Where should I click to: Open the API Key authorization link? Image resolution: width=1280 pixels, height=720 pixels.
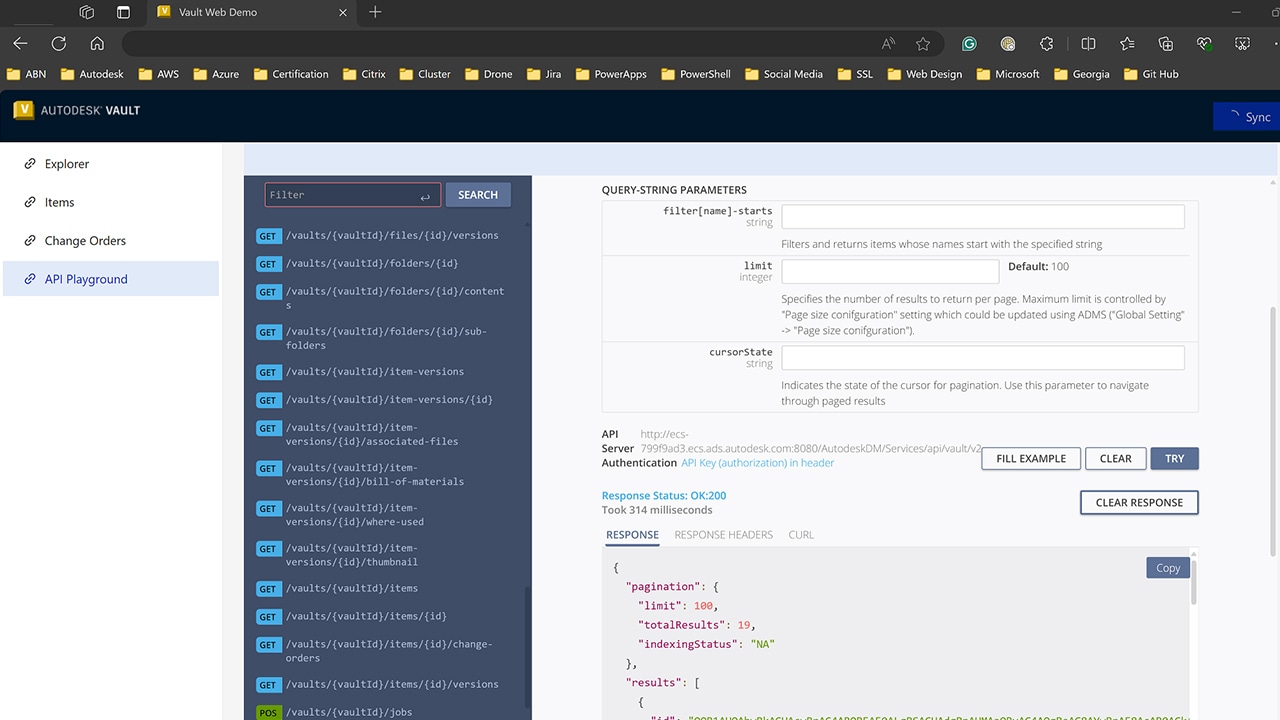pyautogui.click(x=757, y=463)
